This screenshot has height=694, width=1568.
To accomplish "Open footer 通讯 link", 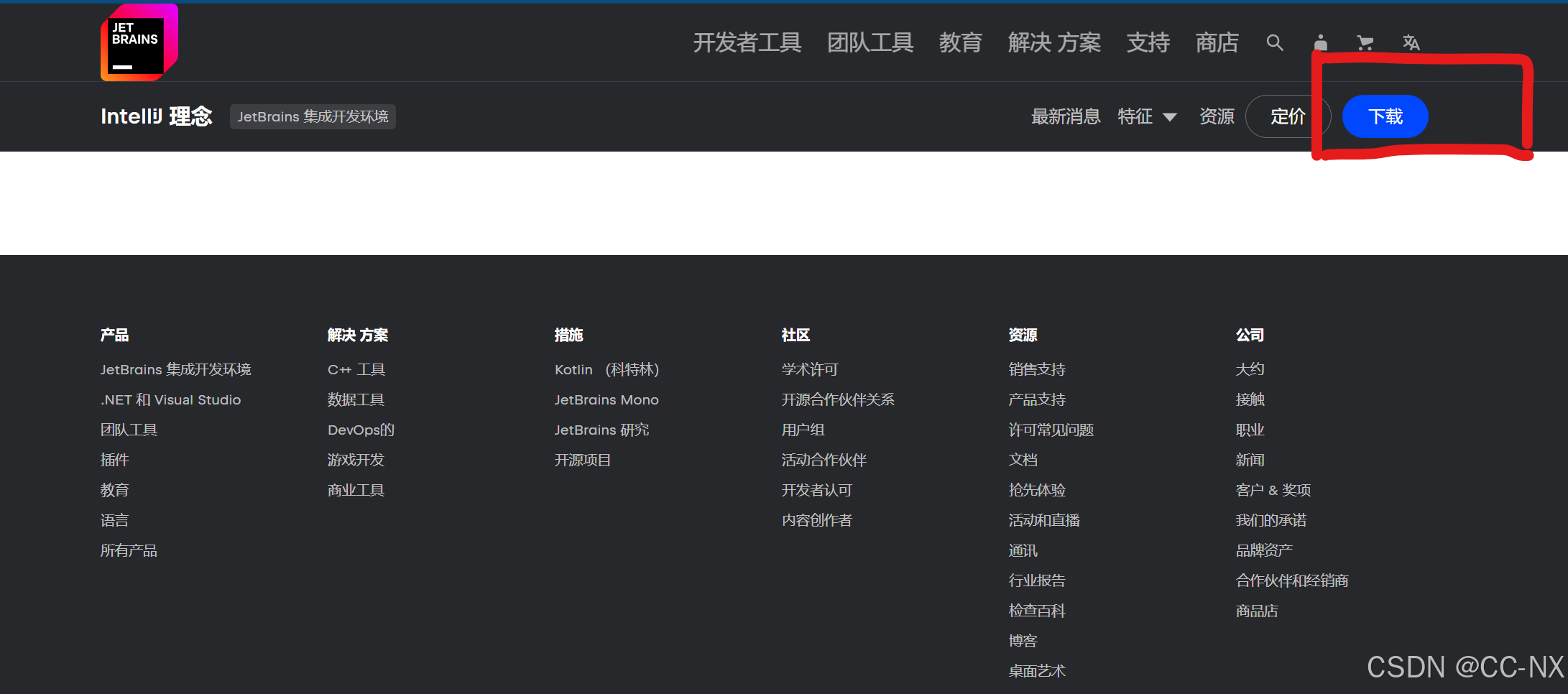I will click(x=1023, y=550).
